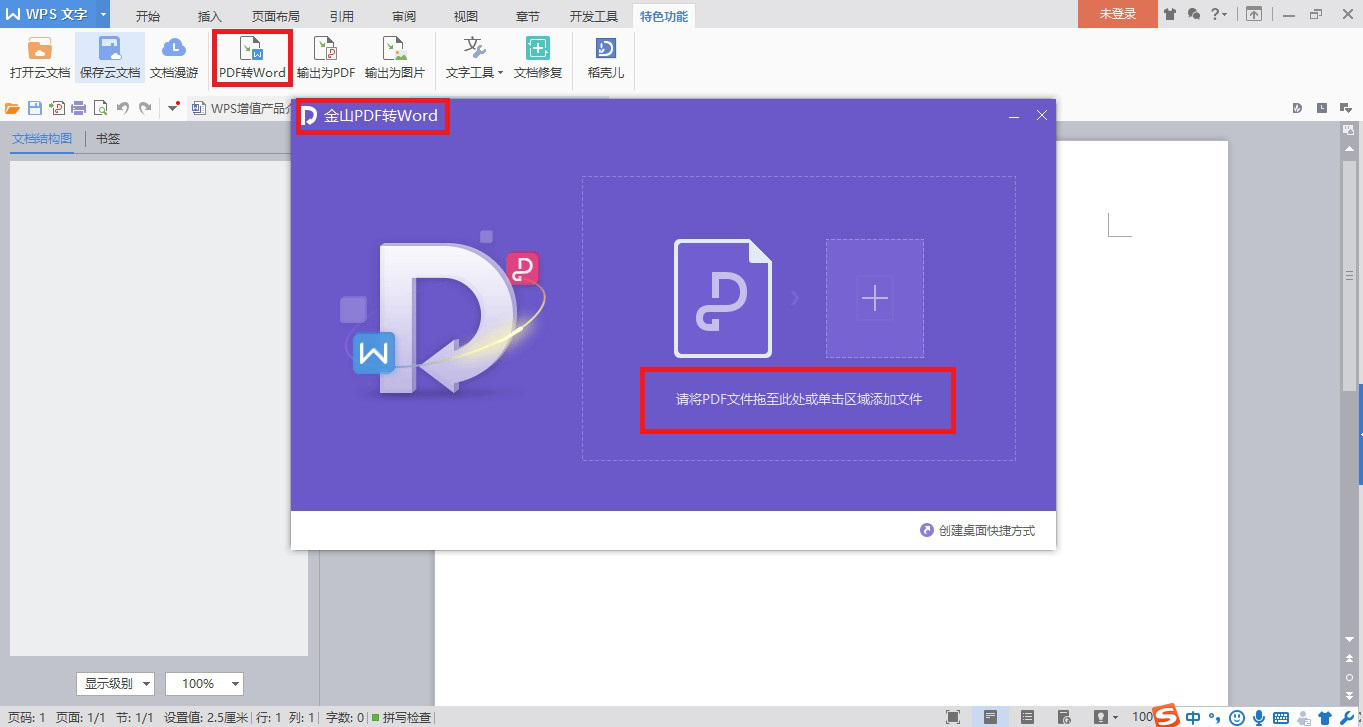Open the 100% zoom dropdown in sidebar
Image resolution: width=1363 pixels, height=727 pixels.
click(x=205, y=684)
